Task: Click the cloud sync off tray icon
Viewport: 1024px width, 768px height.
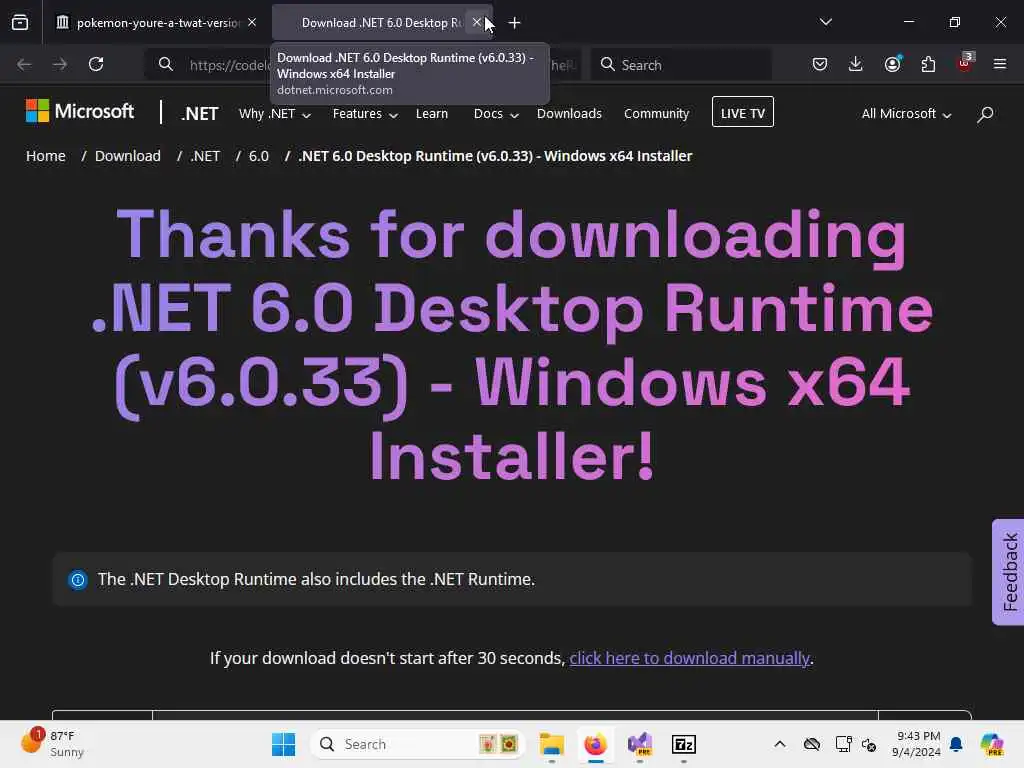Action: [x=812, y=744]
